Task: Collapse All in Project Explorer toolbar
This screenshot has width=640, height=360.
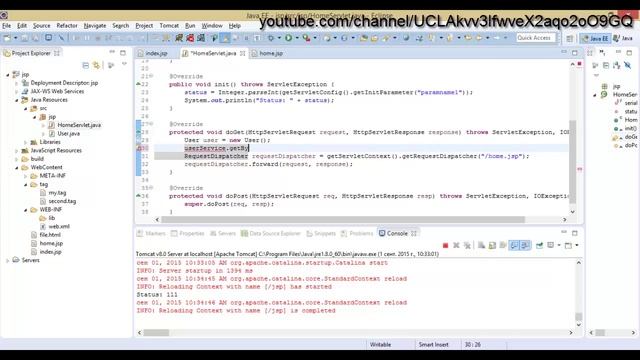Action: (x=85, y=65)
